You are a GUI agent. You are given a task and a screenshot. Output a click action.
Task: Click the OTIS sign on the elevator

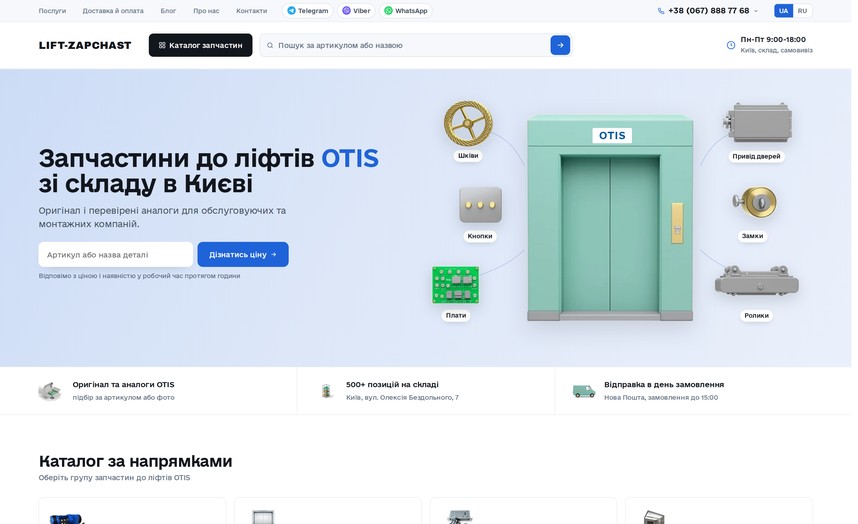612,136
